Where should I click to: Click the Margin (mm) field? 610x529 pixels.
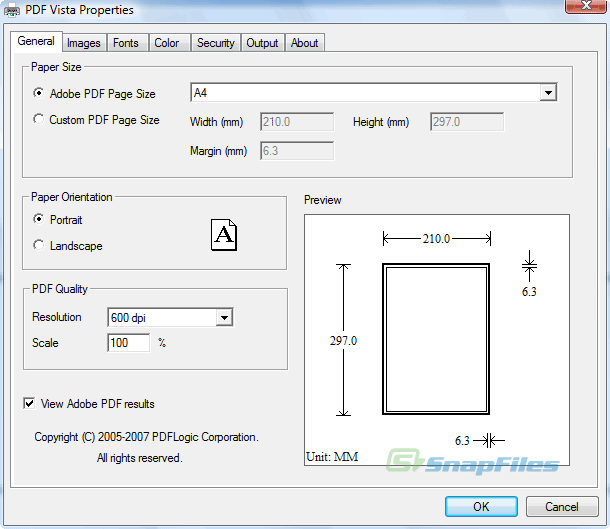click(x=297, y=151)
